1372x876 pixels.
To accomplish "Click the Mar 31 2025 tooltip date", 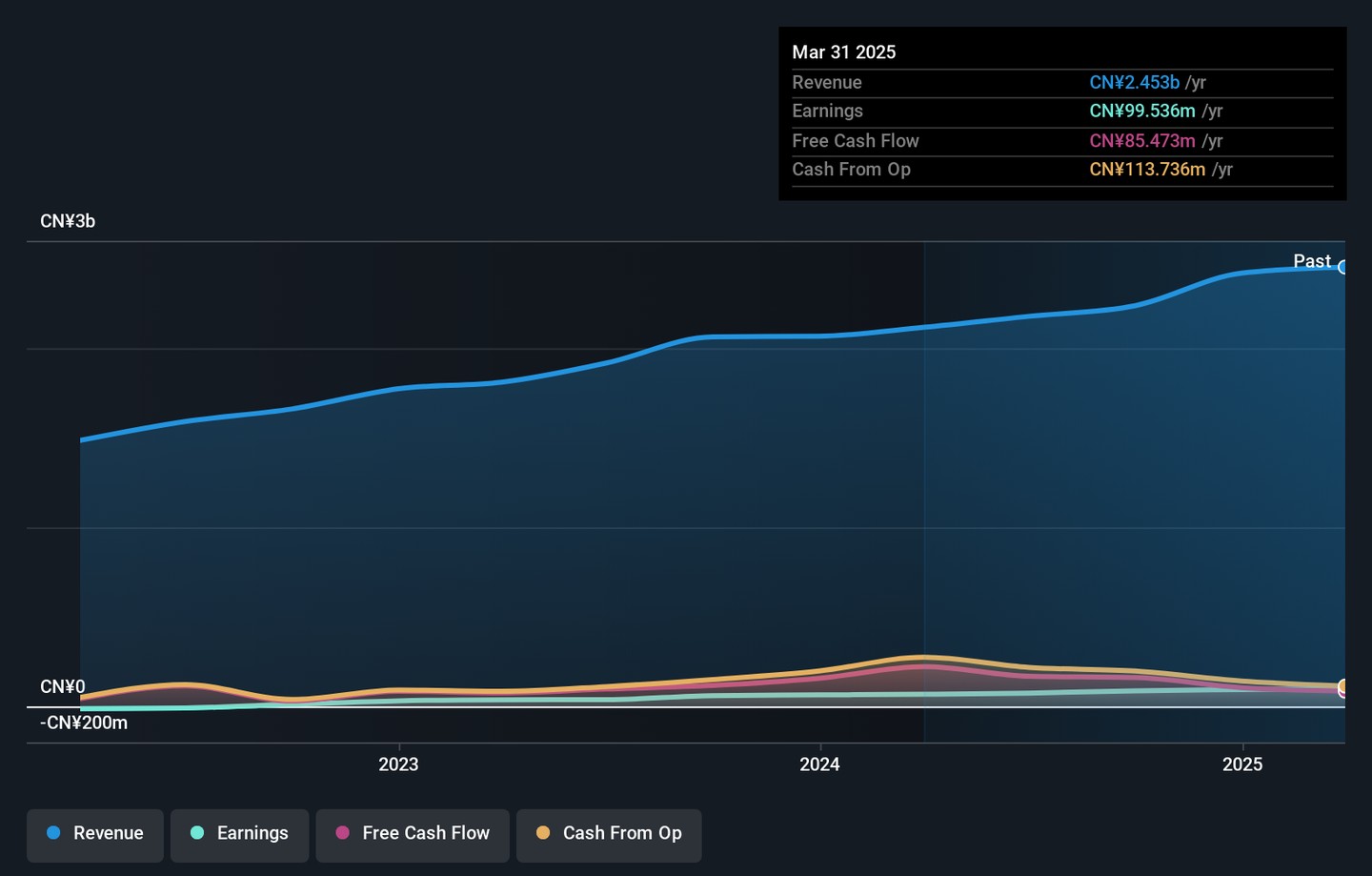I will [x=843, y=52].
